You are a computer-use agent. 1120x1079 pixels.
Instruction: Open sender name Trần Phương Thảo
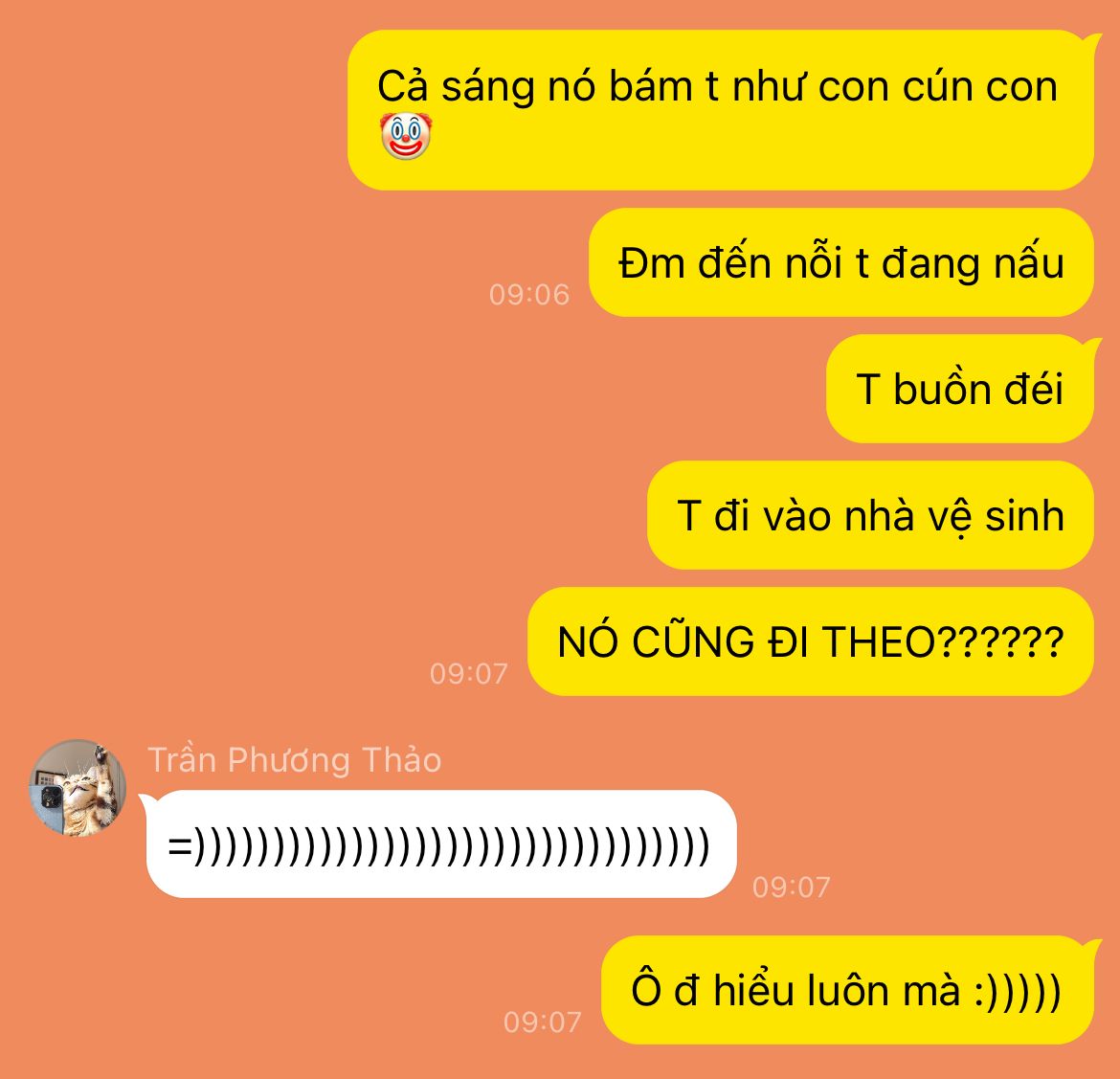tap(294, 759)
